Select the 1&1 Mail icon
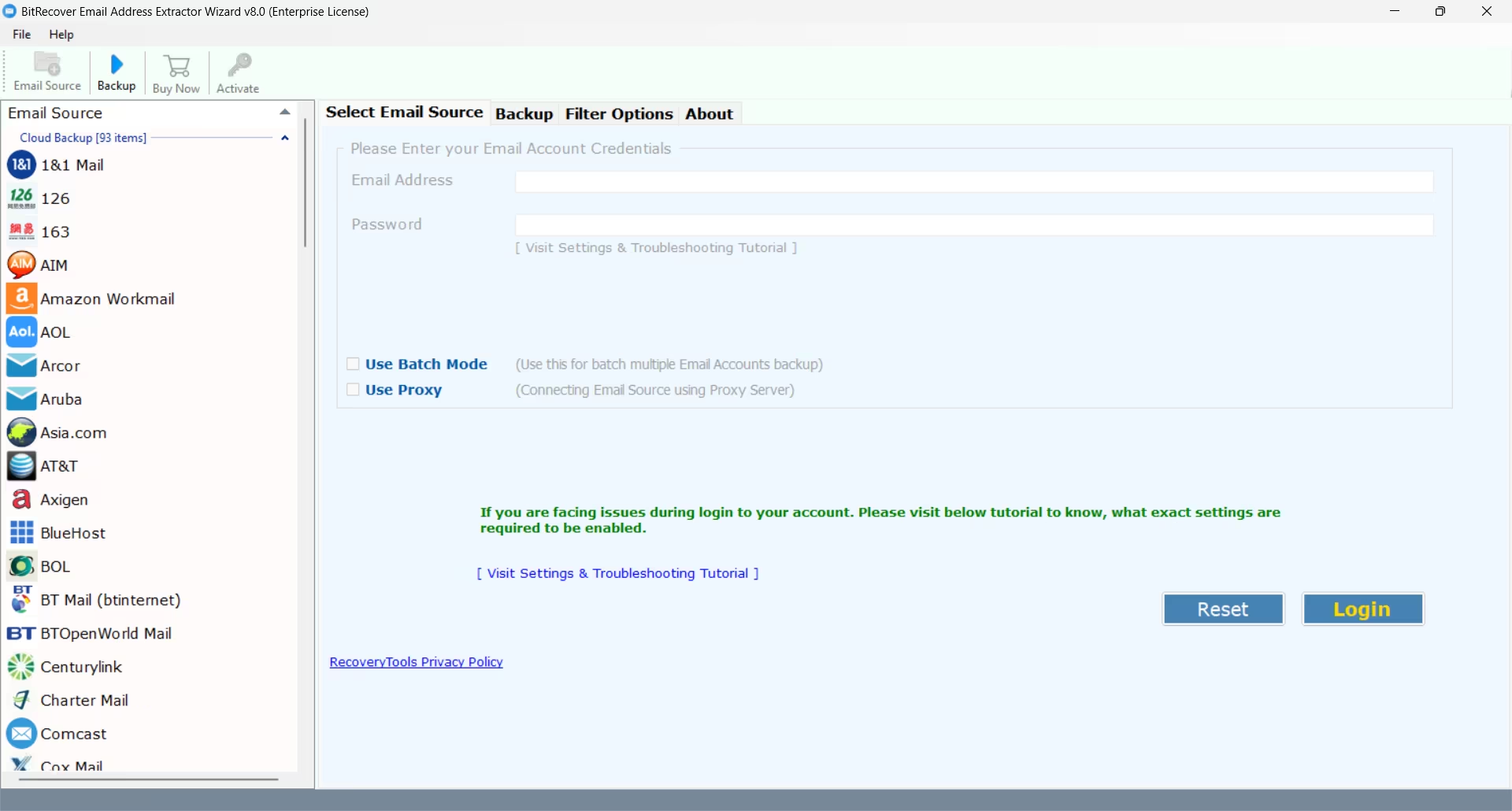This screenshot has width=1512, height=811. click(x=21, y=165)
